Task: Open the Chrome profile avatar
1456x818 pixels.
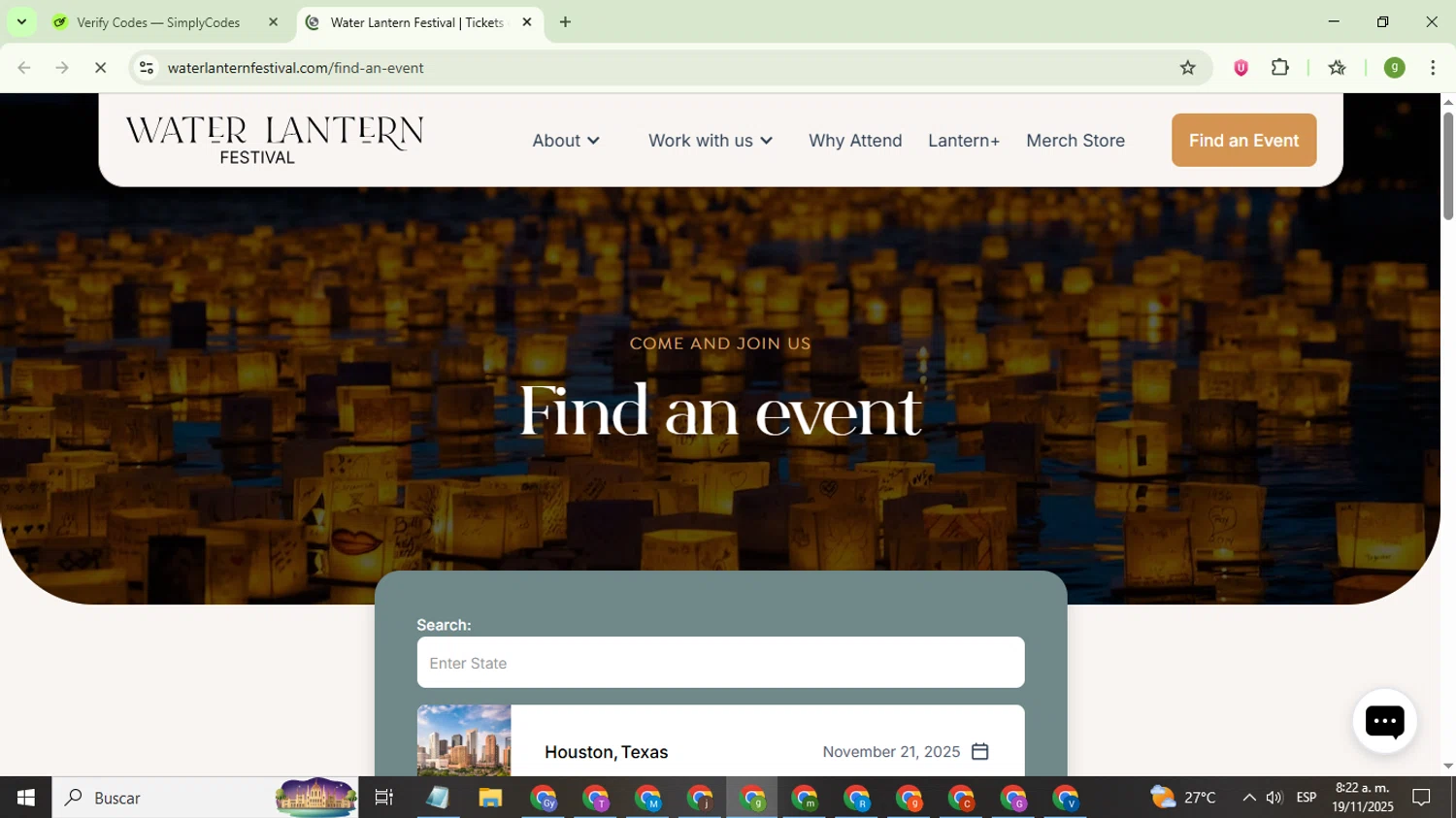Action: [x=1394, y=68]
